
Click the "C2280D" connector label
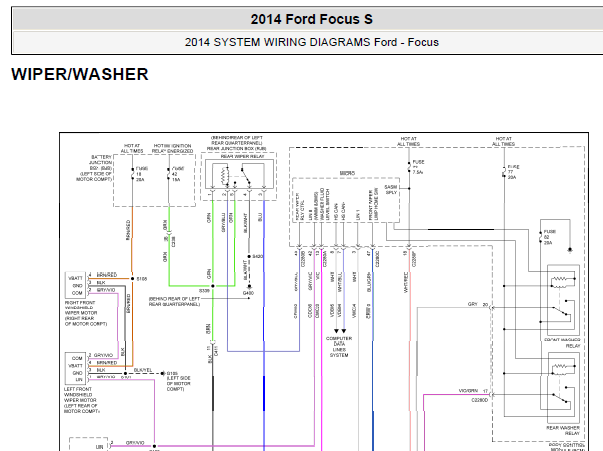[480, 400]
